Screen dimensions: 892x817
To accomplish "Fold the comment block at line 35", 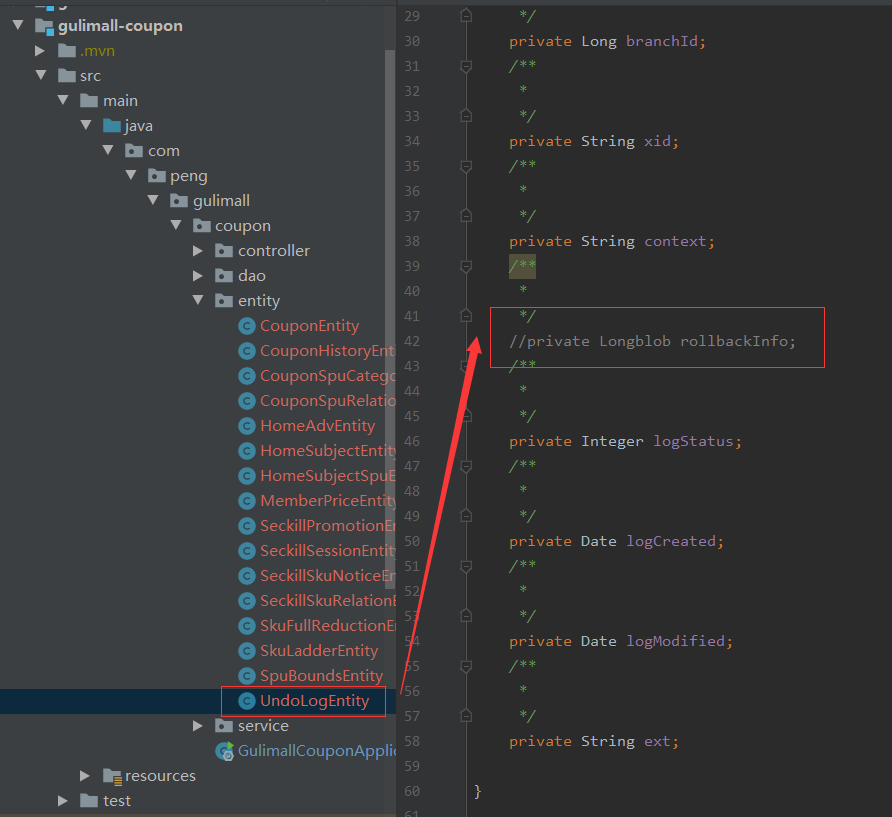I will pyautogui.click(x=466, y=166).
